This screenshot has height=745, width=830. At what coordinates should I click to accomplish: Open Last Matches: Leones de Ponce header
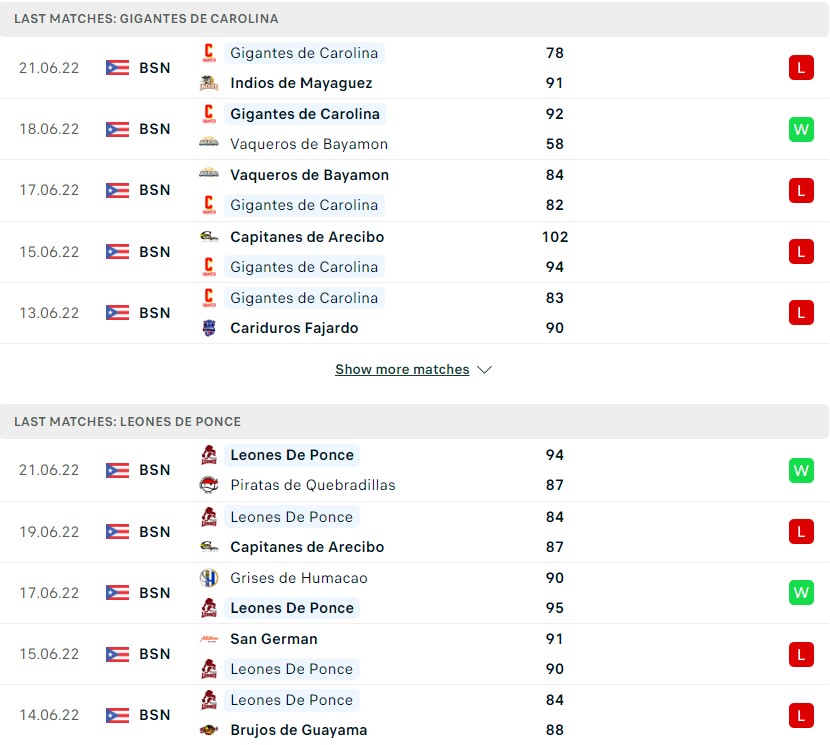[127, 421]
